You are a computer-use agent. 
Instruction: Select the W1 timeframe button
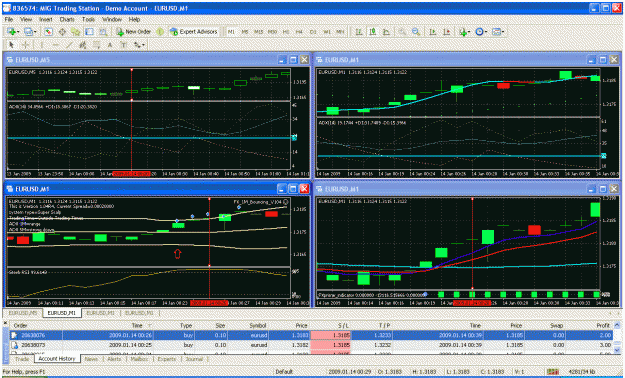327,32
